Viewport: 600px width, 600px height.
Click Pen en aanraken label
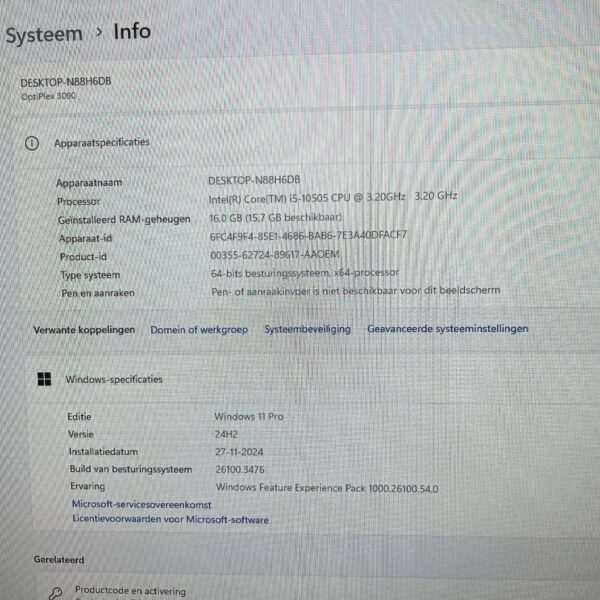click(98, 293)
